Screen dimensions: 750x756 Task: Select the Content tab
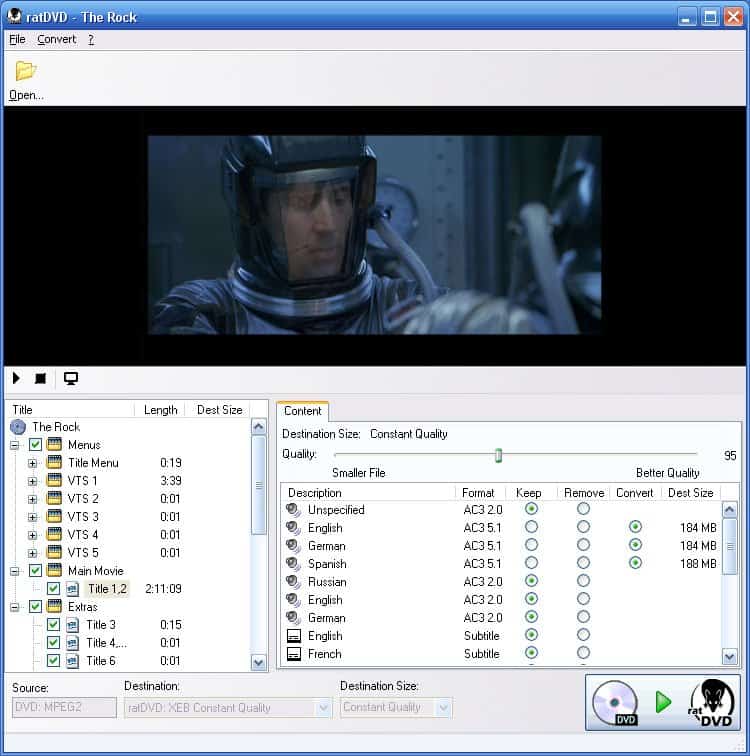click(302, 411)
